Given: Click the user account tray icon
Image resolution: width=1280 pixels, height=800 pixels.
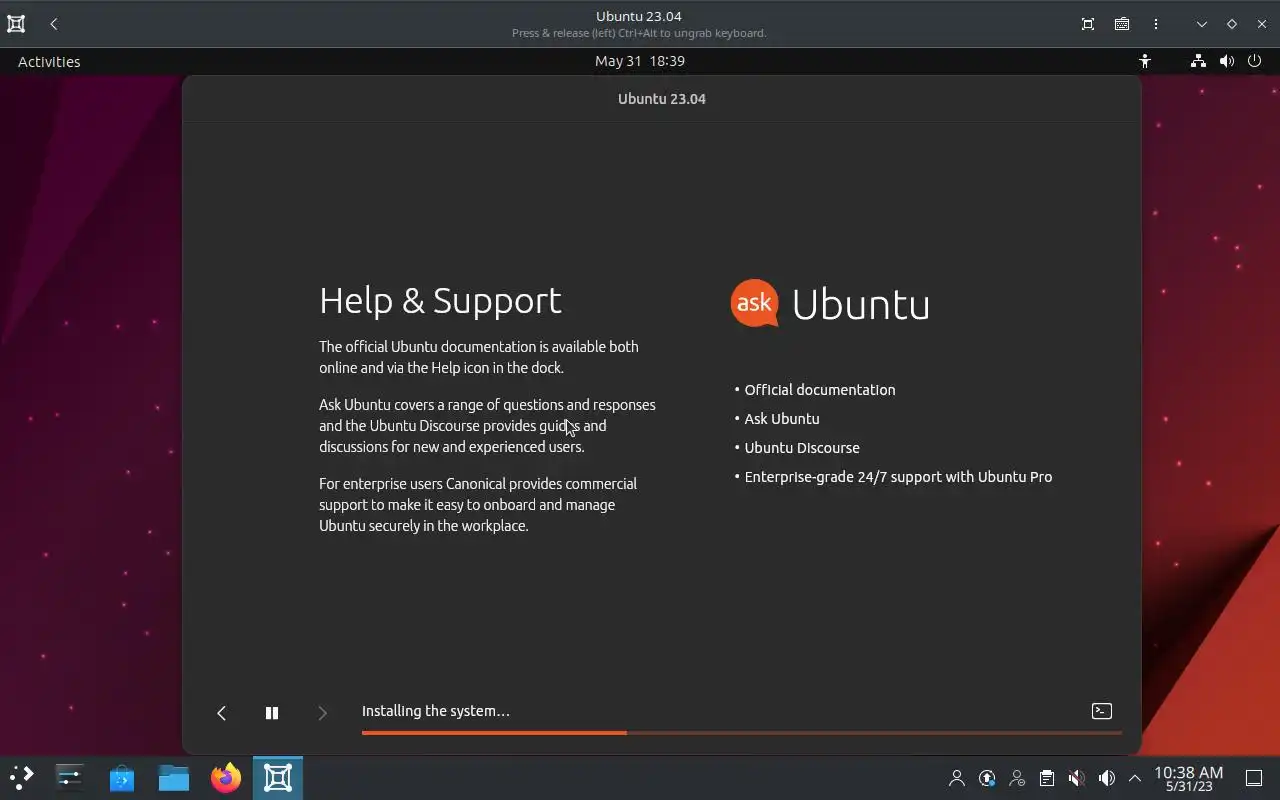Looking at the screenshot, I should click(957, 778).
